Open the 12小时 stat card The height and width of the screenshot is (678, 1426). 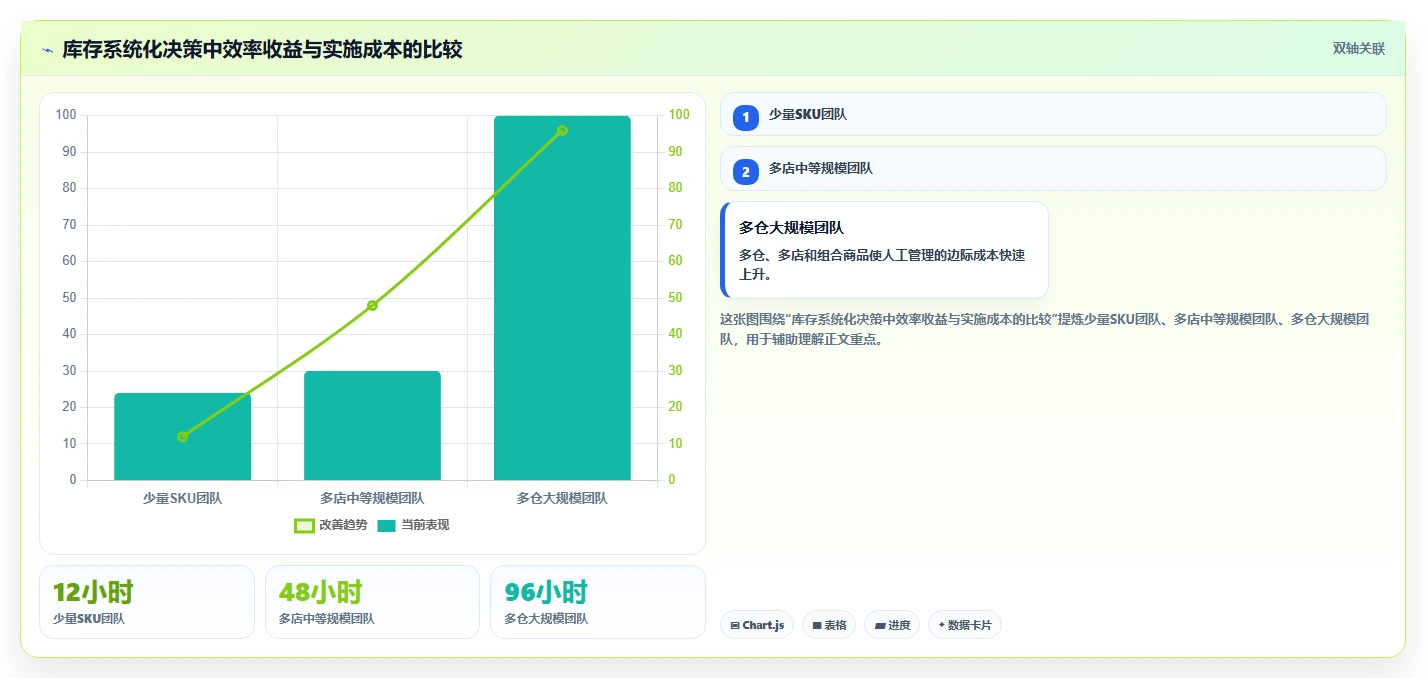[147, 602]
